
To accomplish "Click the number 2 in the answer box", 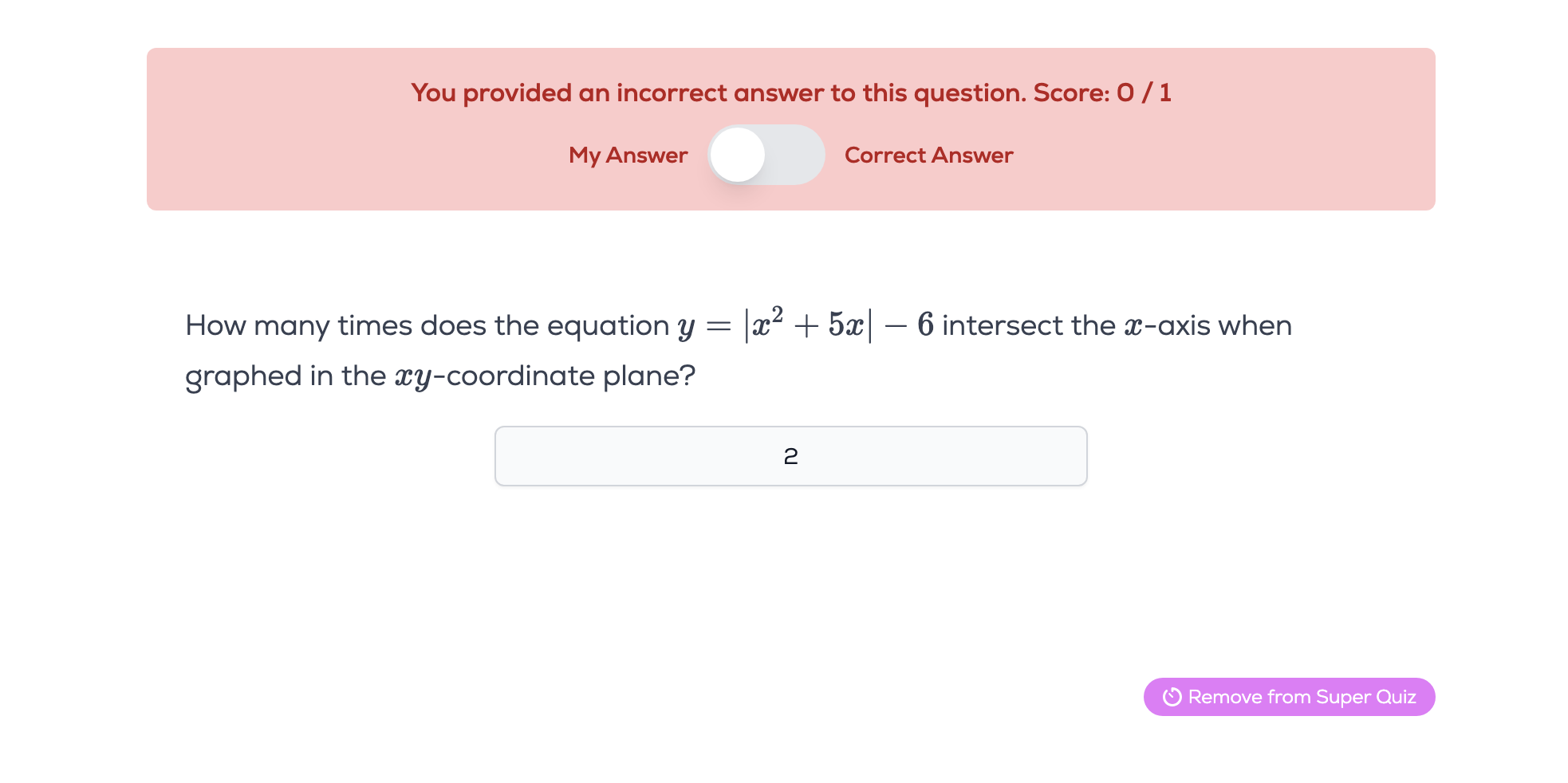I will tap(790, 456).
